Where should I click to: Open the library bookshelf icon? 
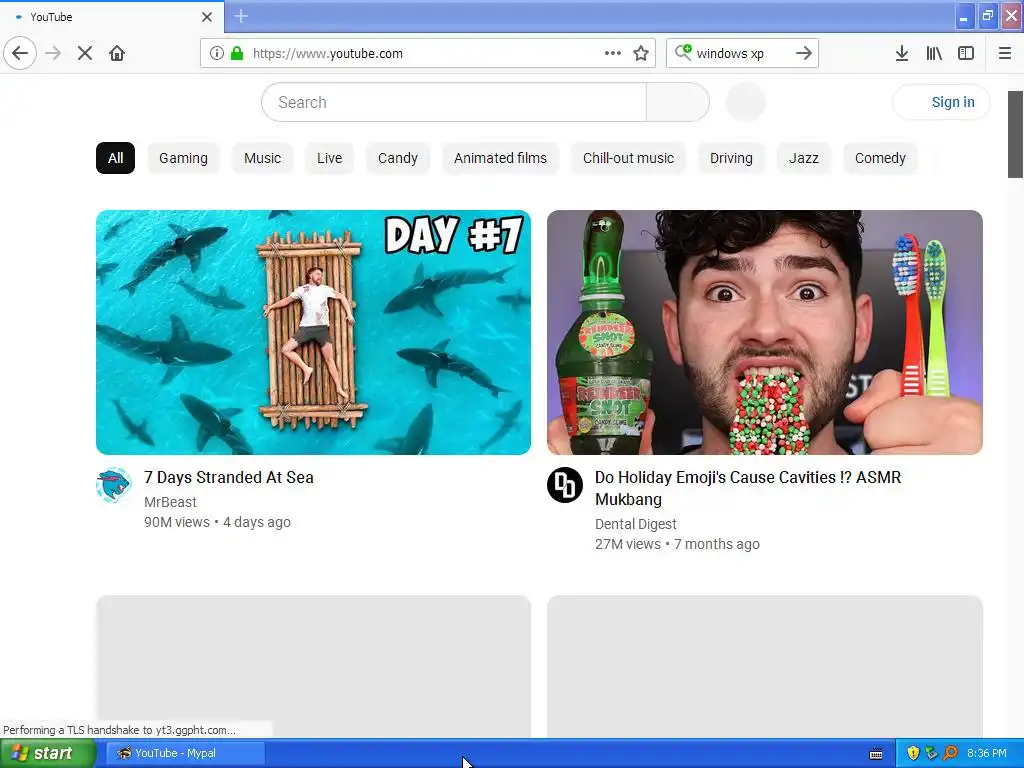point(934,53)
